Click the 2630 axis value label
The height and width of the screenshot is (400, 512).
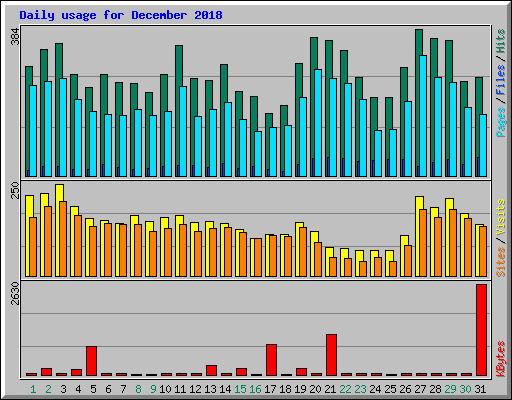15,293
